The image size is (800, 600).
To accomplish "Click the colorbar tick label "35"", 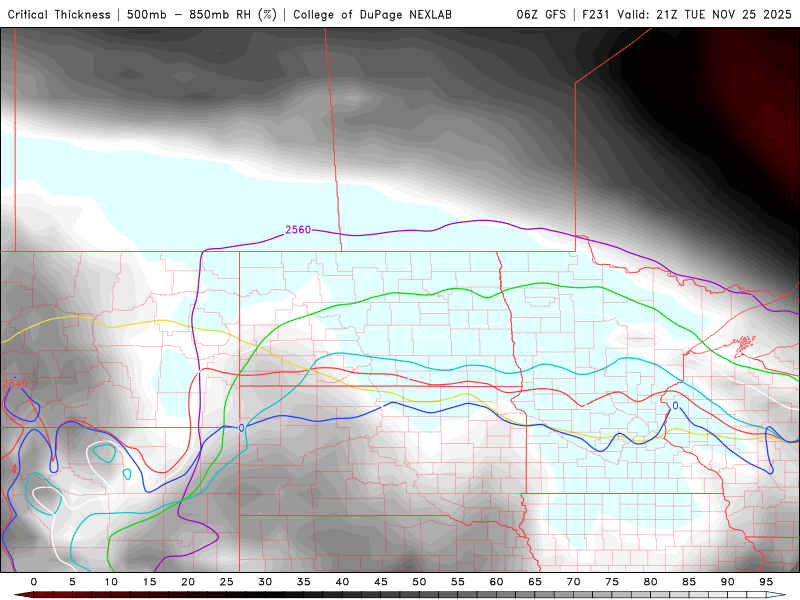I will tap(304, 582).
